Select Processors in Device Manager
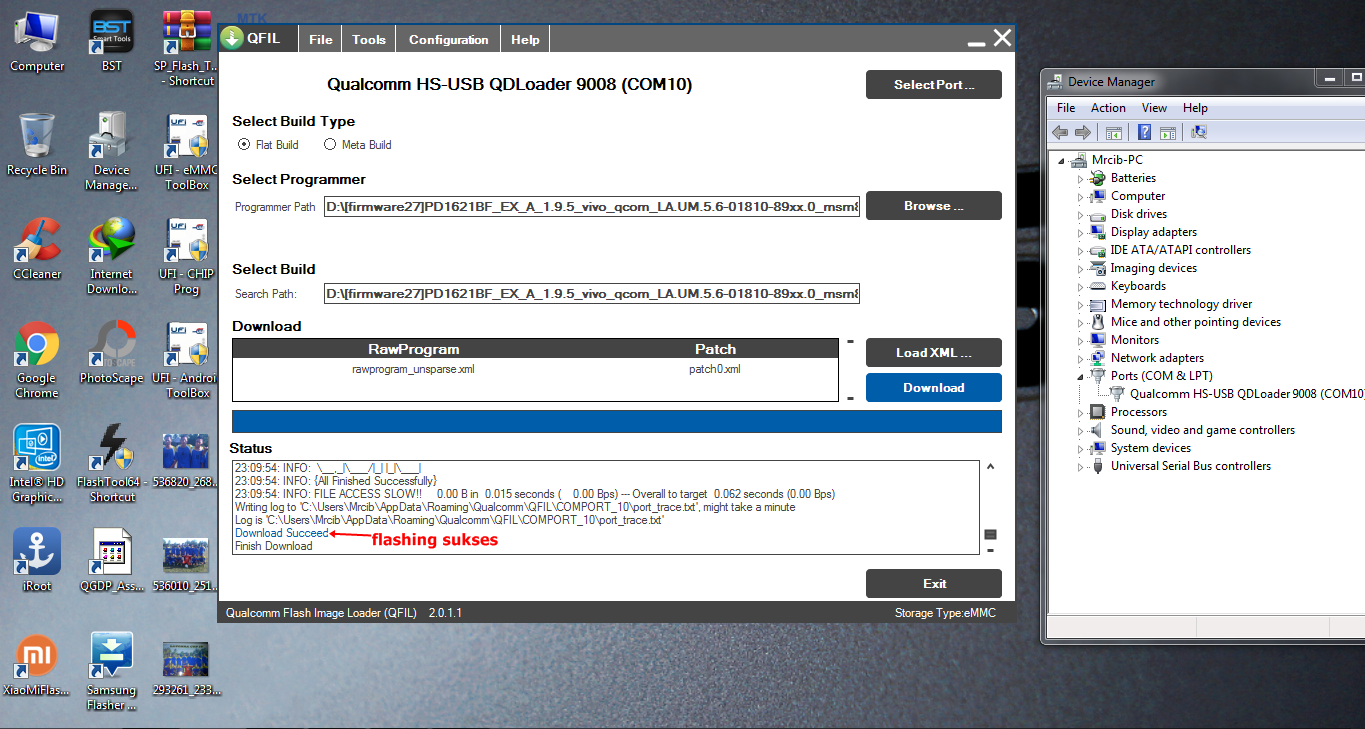Screen dimensions: 1365x729 (1139, 412)
